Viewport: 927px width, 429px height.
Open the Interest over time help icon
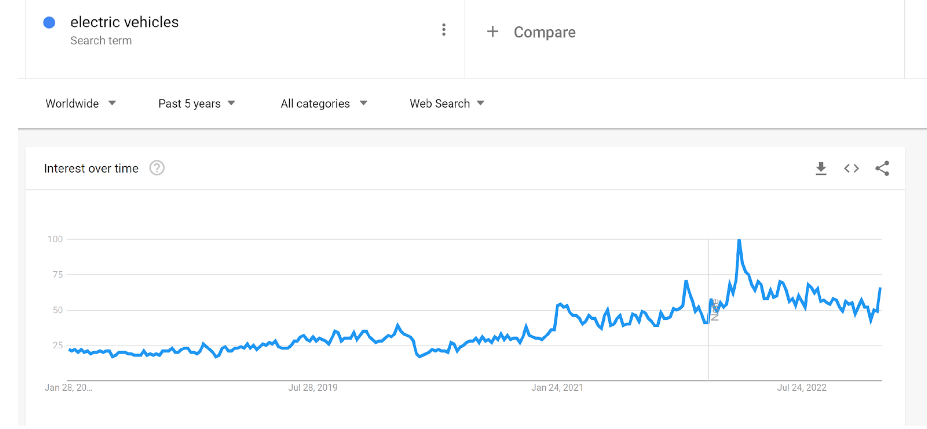coord(157,168)
